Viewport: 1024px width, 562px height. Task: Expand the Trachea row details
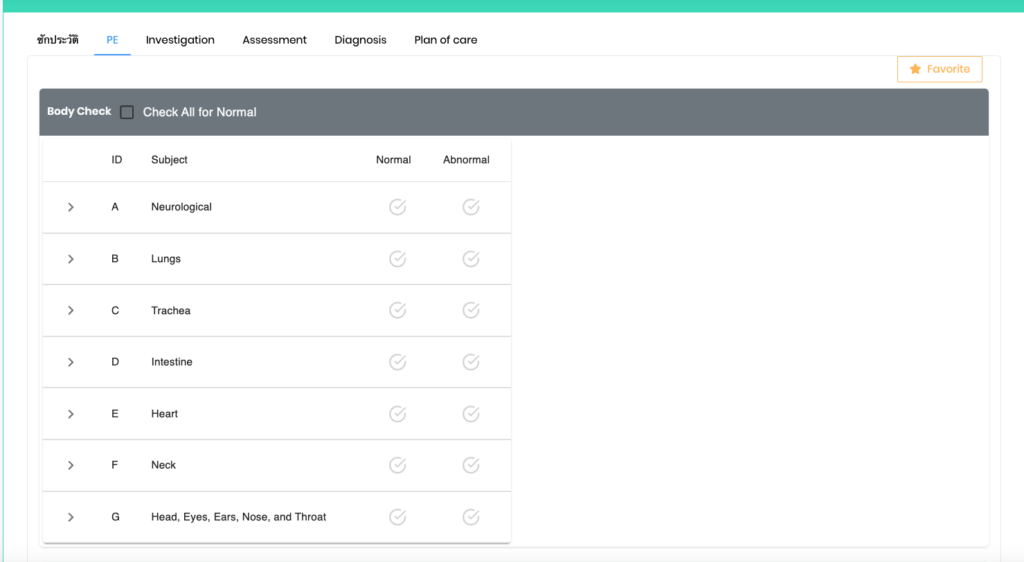pos(71,310)
